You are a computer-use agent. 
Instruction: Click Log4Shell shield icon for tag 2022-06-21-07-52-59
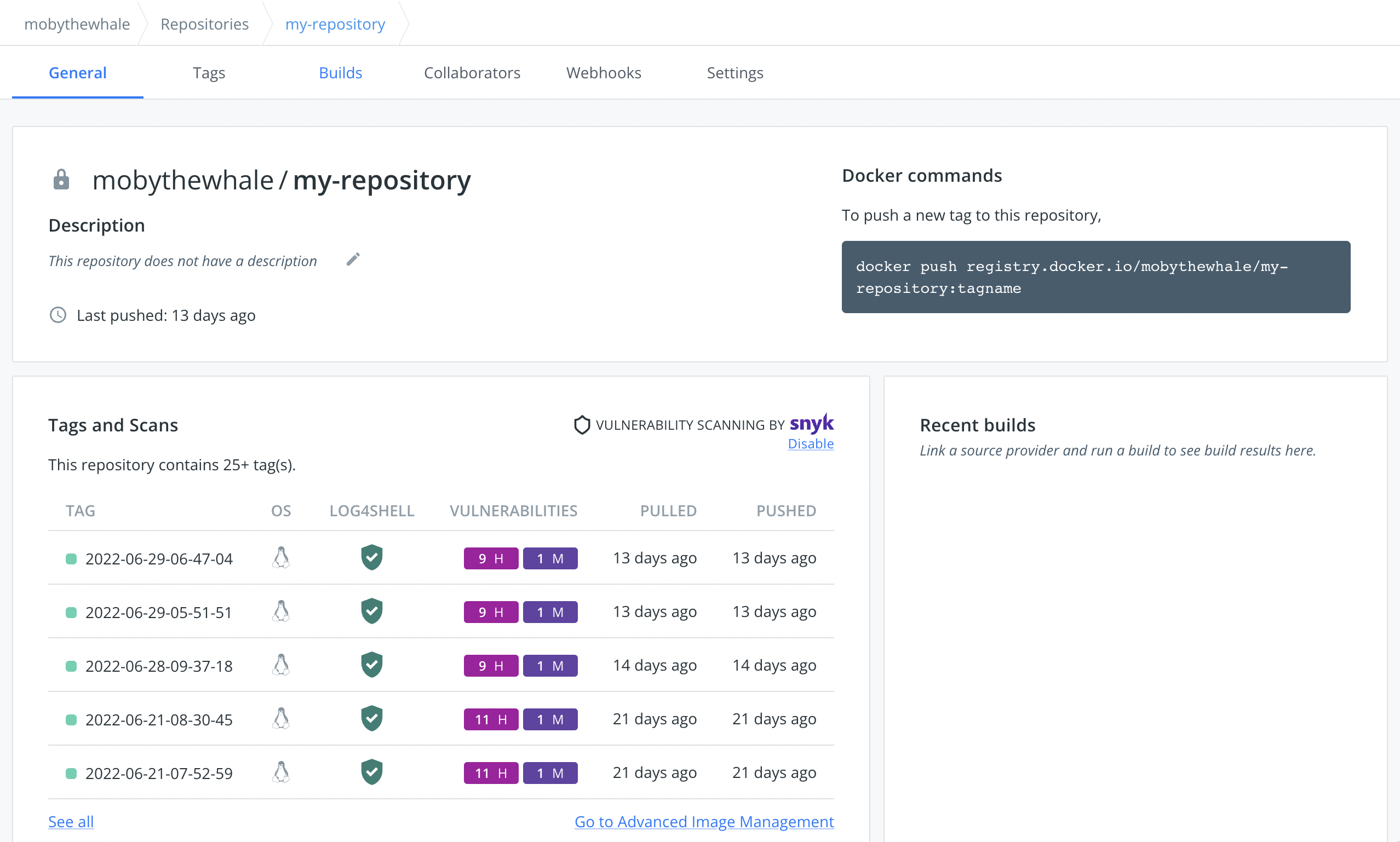[372, 773]
